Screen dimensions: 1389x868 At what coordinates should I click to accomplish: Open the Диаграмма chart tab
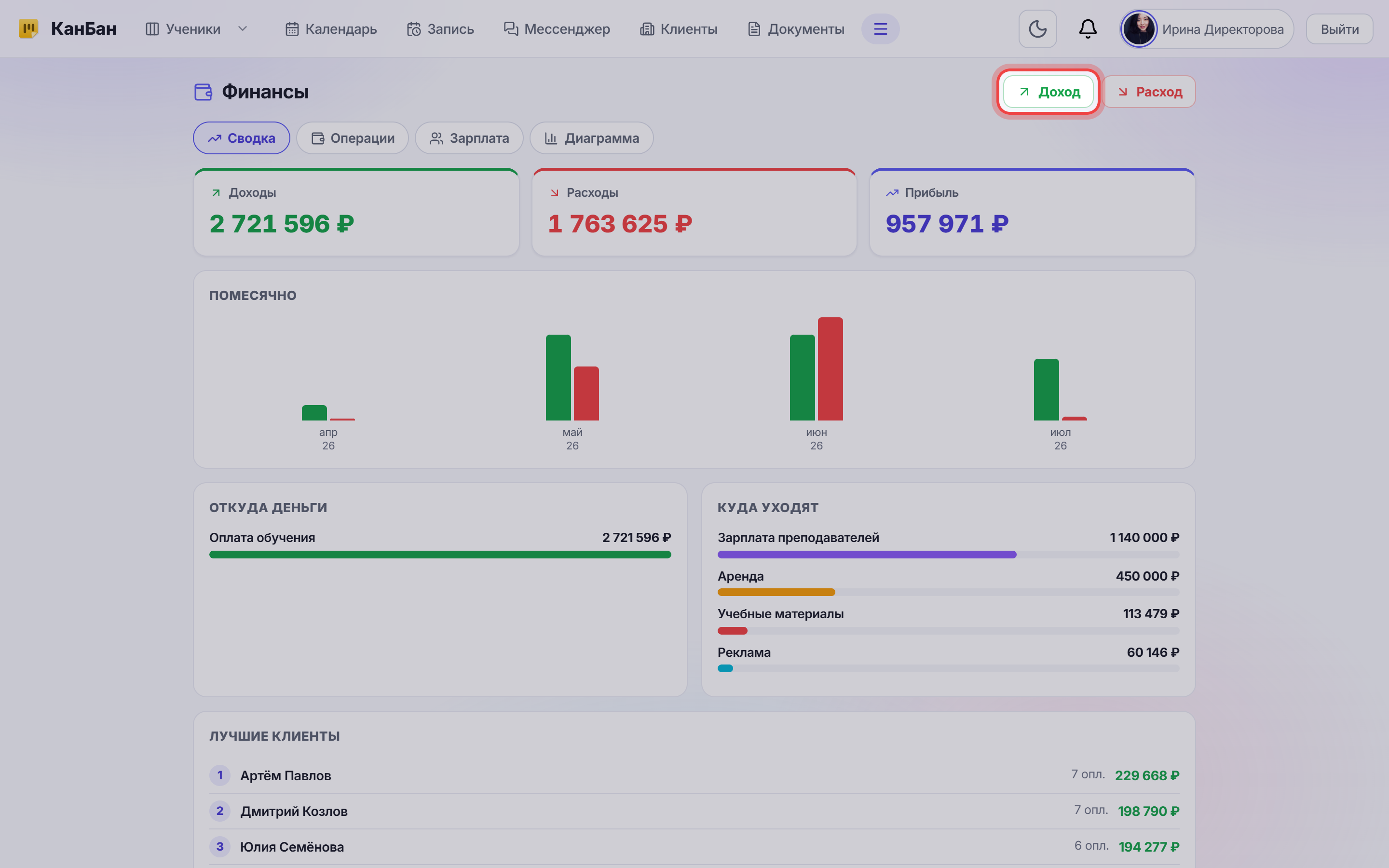coord(591,138)
